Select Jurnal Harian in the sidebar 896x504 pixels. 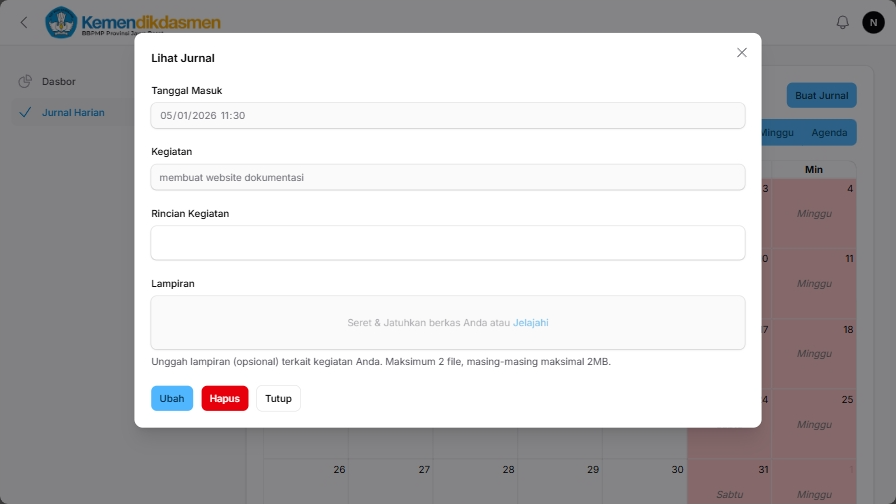coord(73,113)
